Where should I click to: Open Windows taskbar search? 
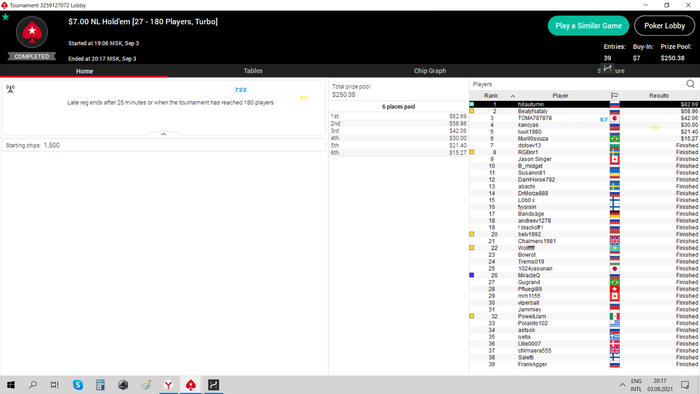pyautogui.click(x=33, y=385)
